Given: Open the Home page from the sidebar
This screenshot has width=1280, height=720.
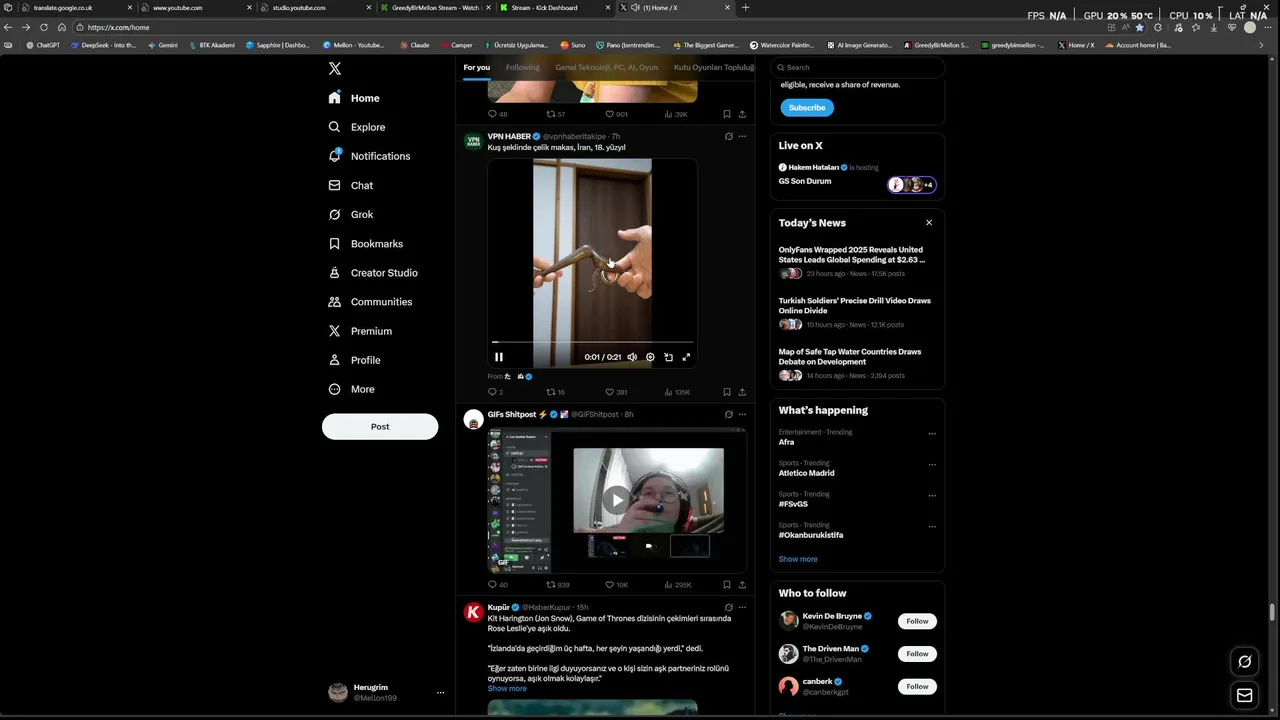Looking at the screenshot, I should 354,98.
